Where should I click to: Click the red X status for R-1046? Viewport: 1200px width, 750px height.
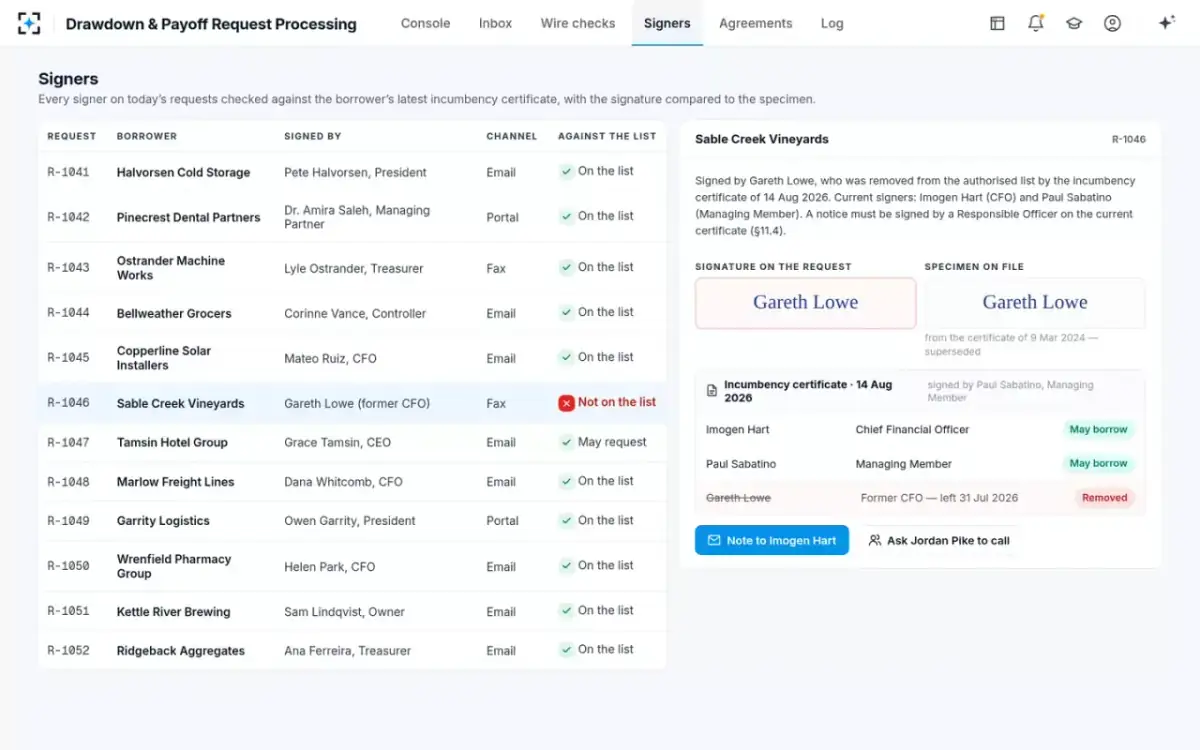[x=566, y=403]
